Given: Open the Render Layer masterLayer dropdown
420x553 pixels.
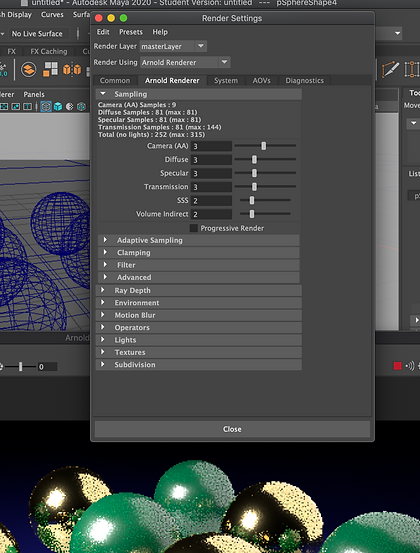Looking at the screenshot, I should point(173,46).
